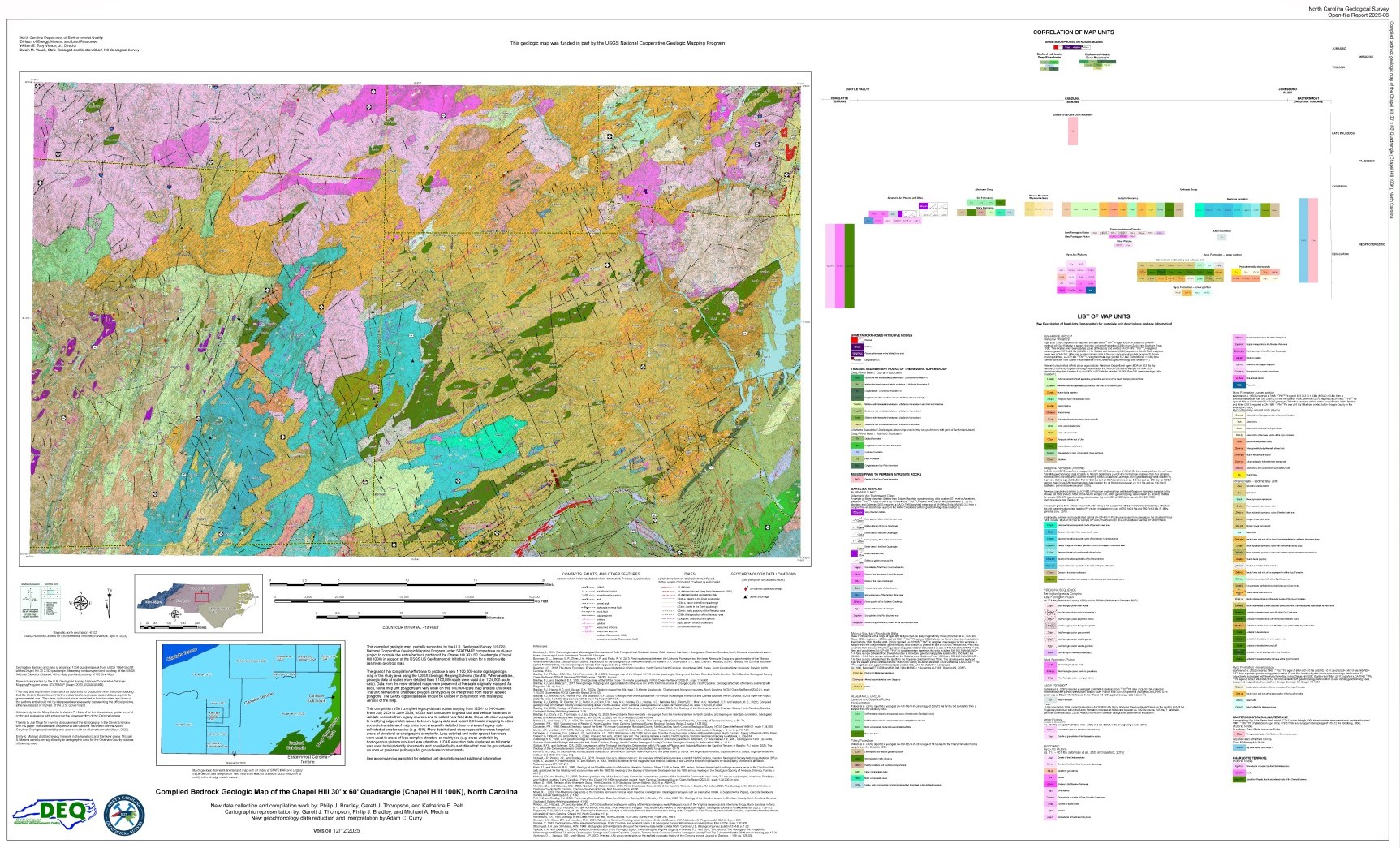Click the magnetic declination star arrow
Screen dimensions: 1400x848
coord(108,599)
